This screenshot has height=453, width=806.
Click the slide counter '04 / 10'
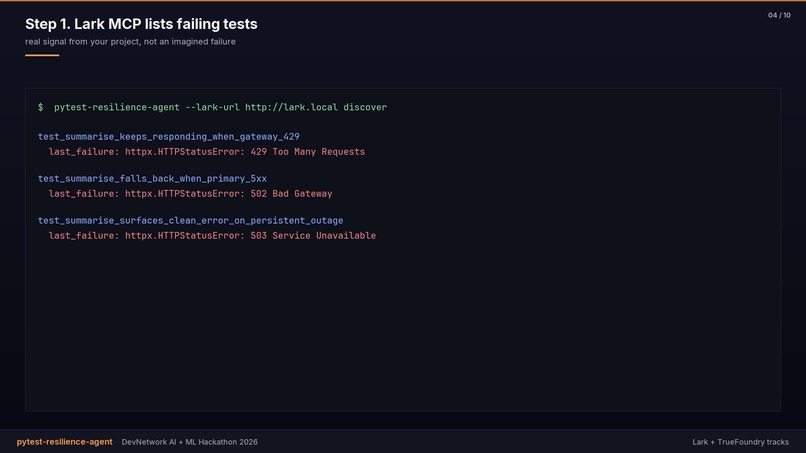click(779, 15)
